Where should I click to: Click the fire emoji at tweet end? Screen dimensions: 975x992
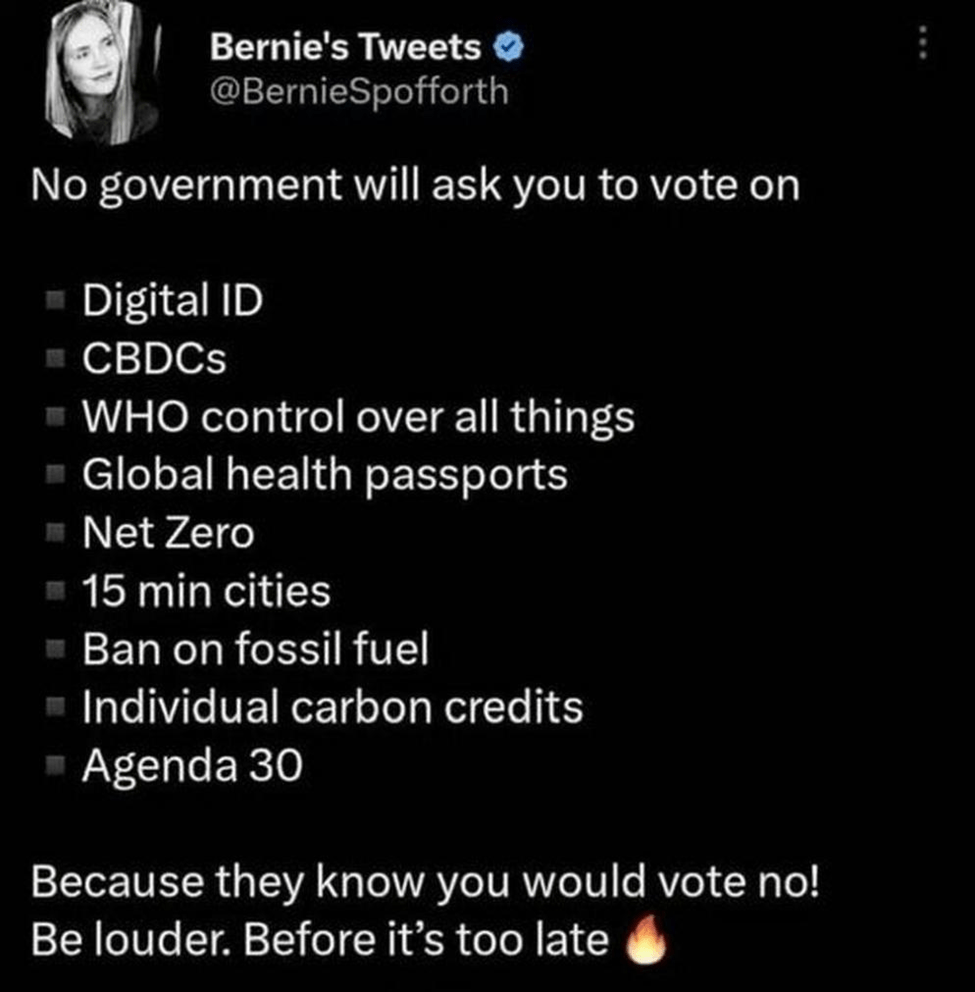[x=643, y=938]
